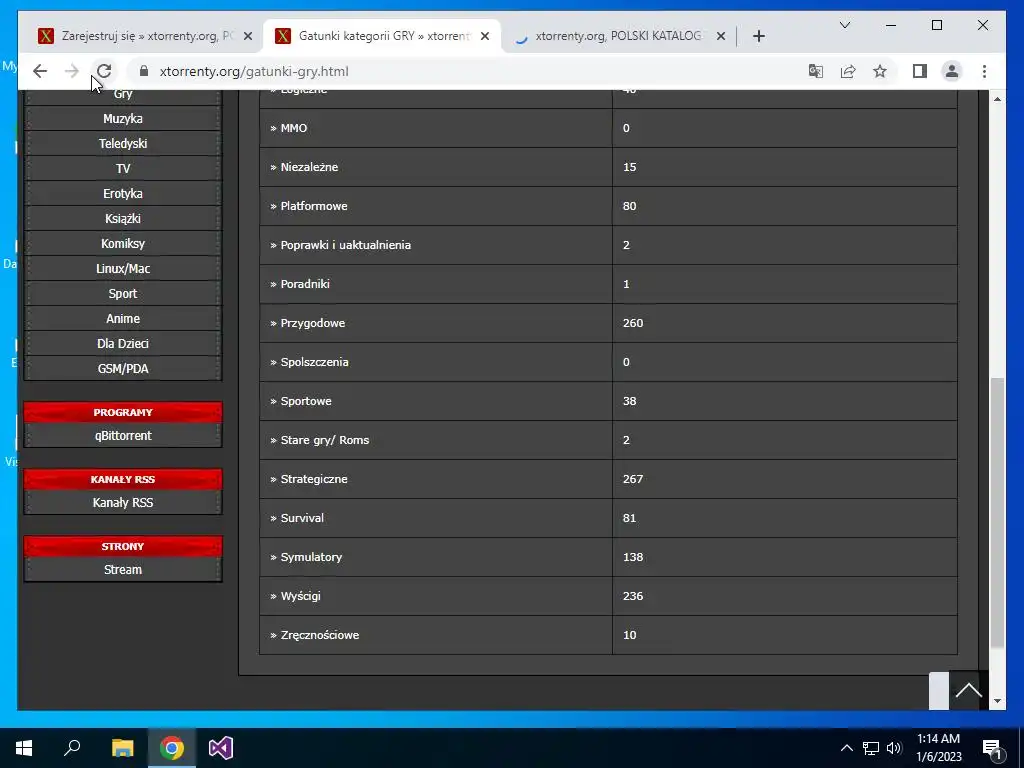Open the Komiksy category
Viewport: 1024px width, 768px height.
click(123, 243)
